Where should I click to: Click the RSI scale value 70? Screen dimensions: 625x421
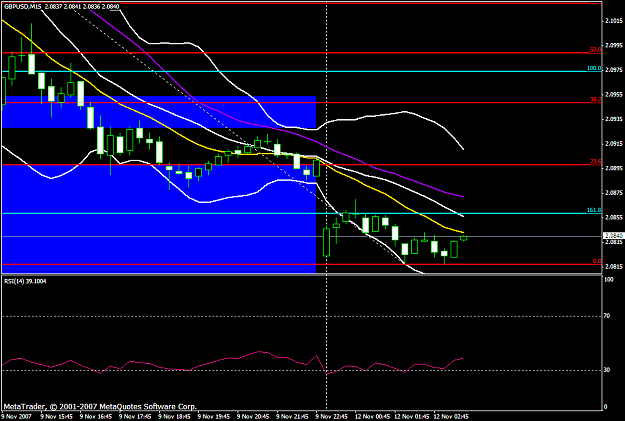point(607,316)
